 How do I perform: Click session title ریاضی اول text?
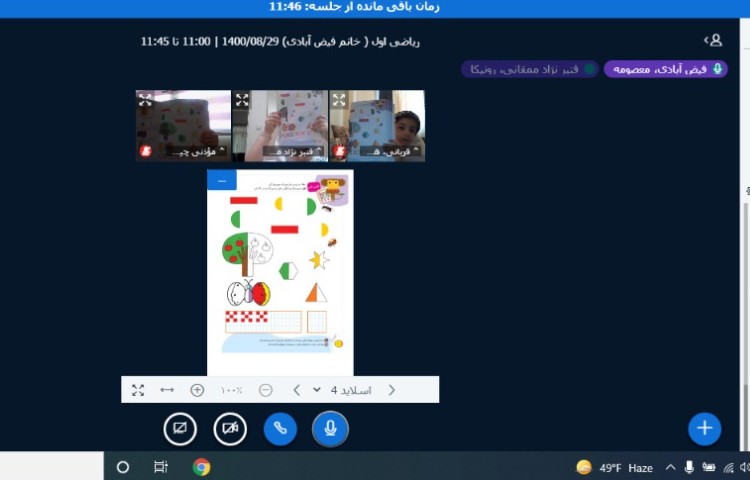tap(280, 42)
